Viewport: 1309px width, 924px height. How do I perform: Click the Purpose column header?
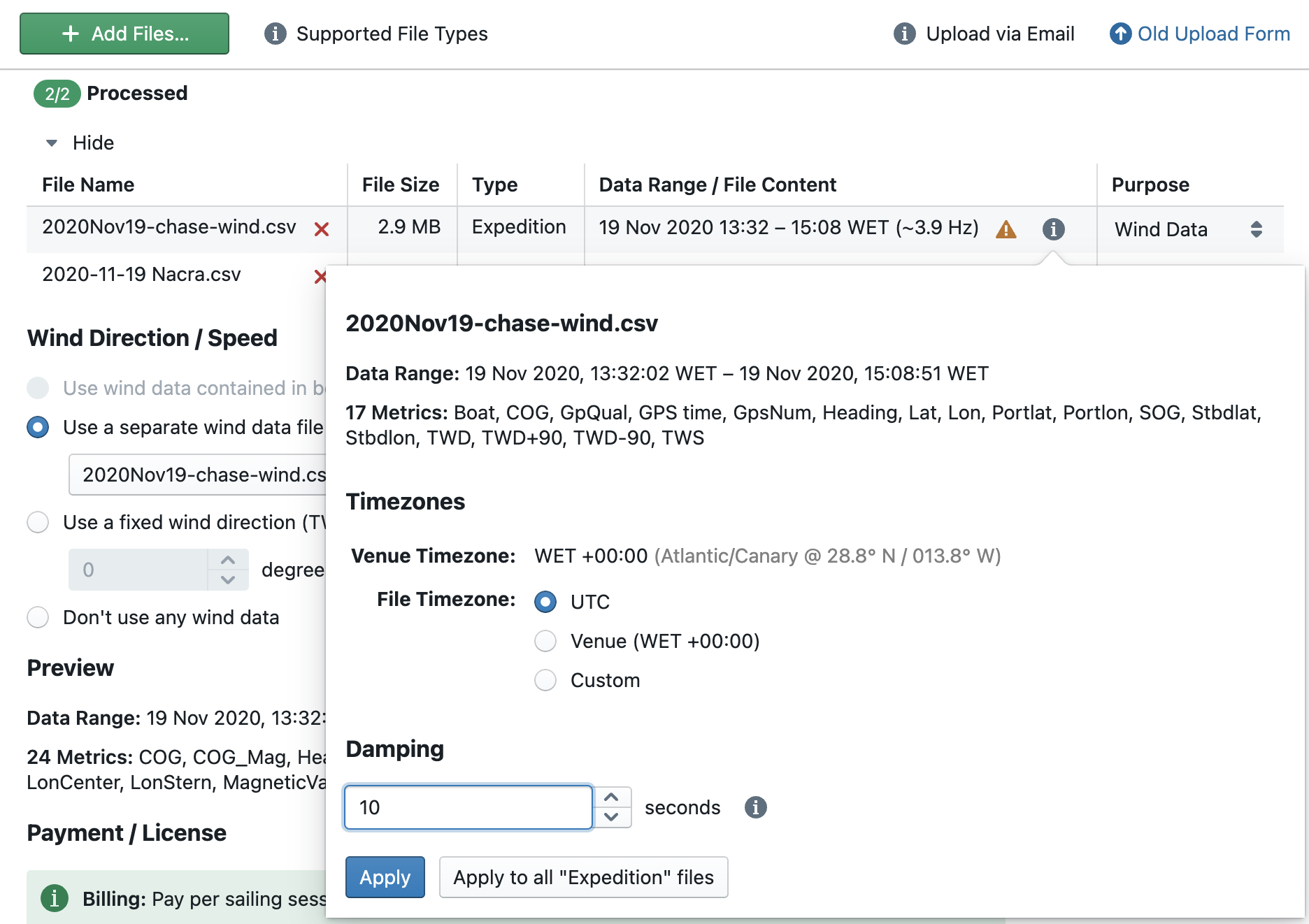click(1150, 185)
